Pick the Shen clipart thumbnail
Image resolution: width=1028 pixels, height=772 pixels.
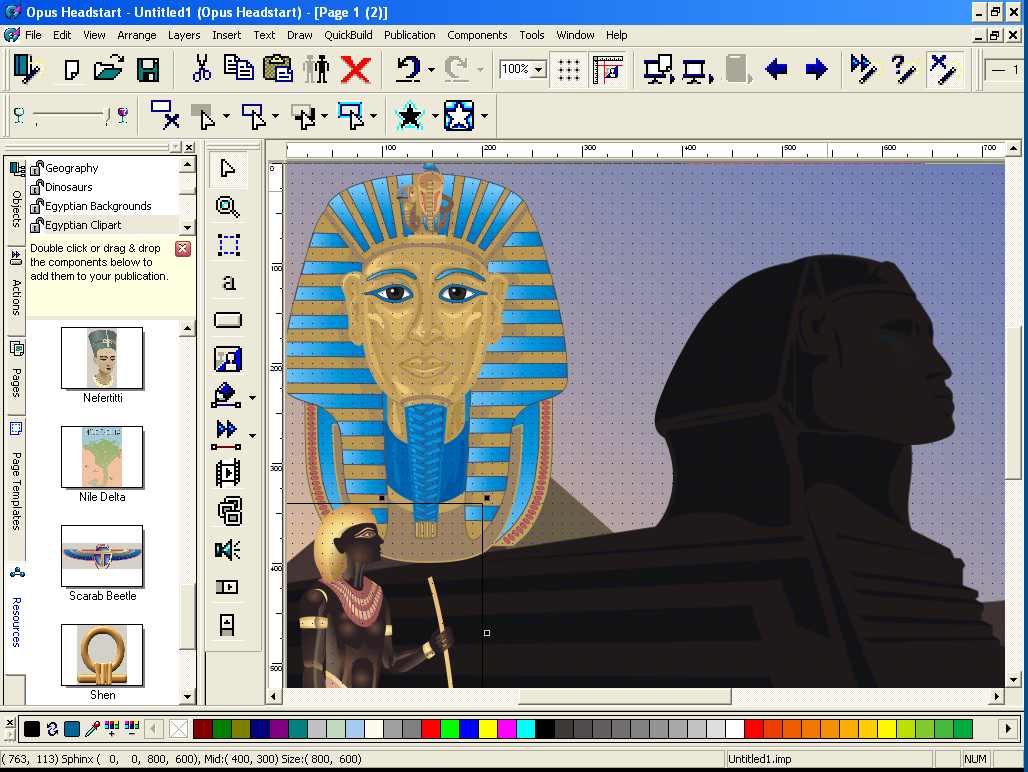[x=102, y=655]
